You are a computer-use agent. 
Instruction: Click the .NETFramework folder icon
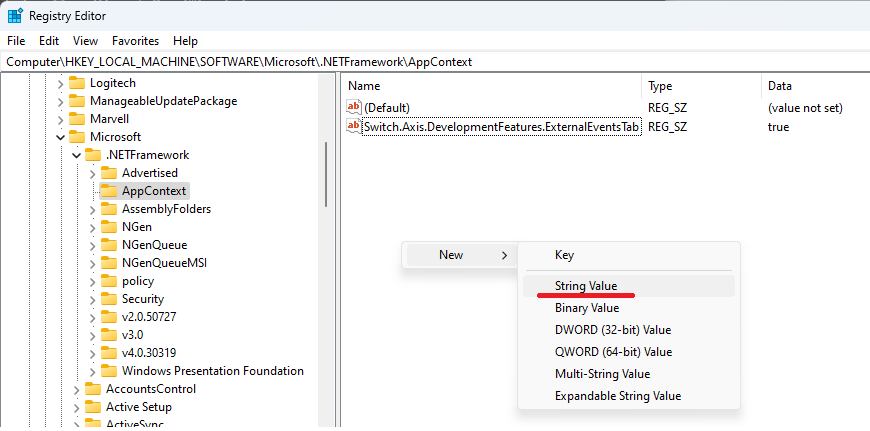(x=93, y=155)
